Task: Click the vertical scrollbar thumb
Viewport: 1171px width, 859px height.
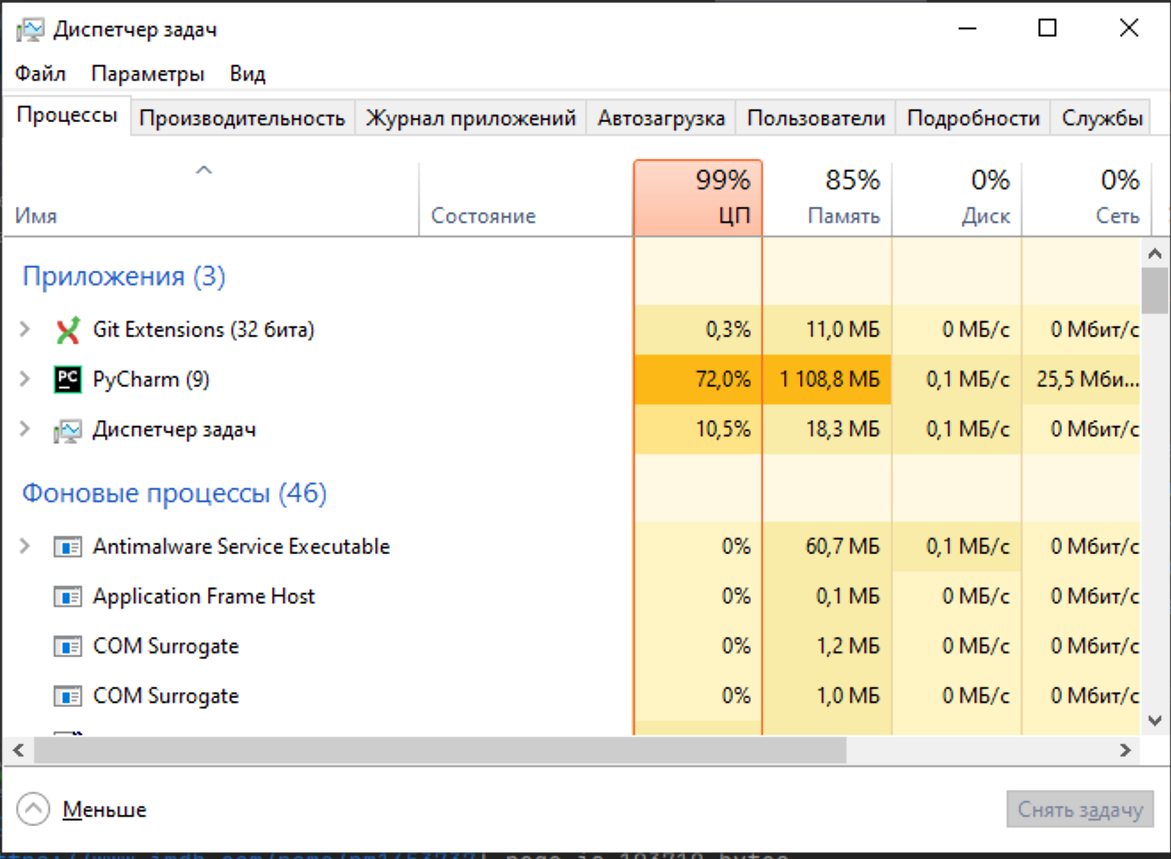Action: coord(1155,291)
